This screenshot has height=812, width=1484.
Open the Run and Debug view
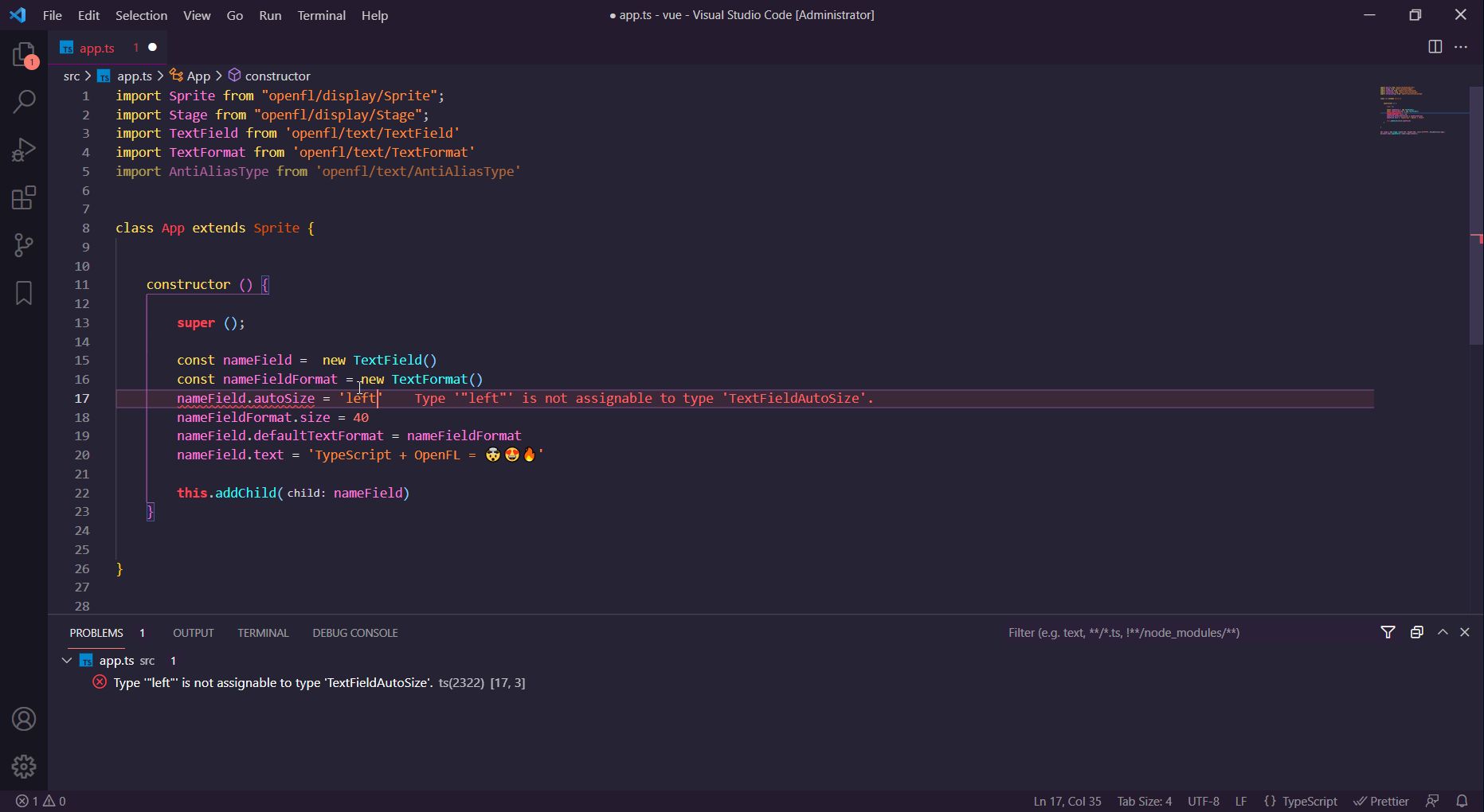tap(24, 150)
